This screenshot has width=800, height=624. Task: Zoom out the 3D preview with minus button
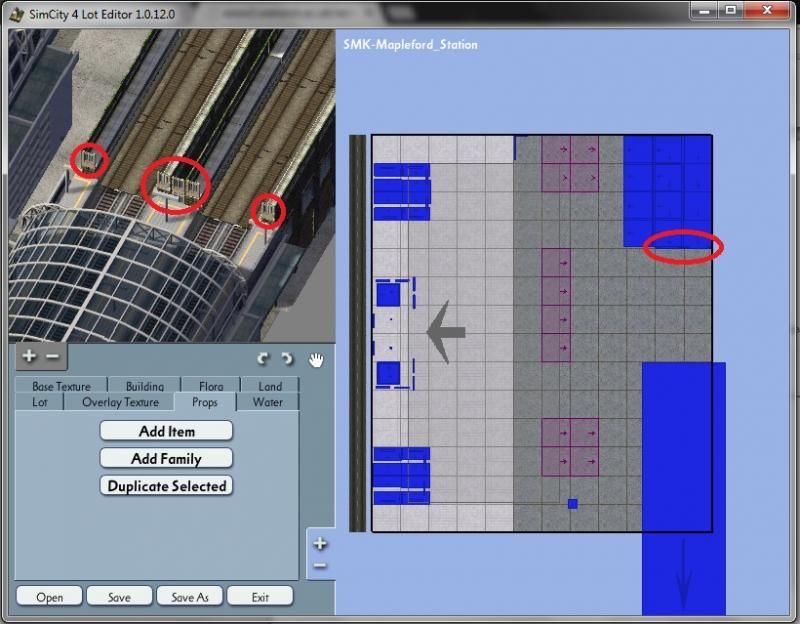coord(52,356)
